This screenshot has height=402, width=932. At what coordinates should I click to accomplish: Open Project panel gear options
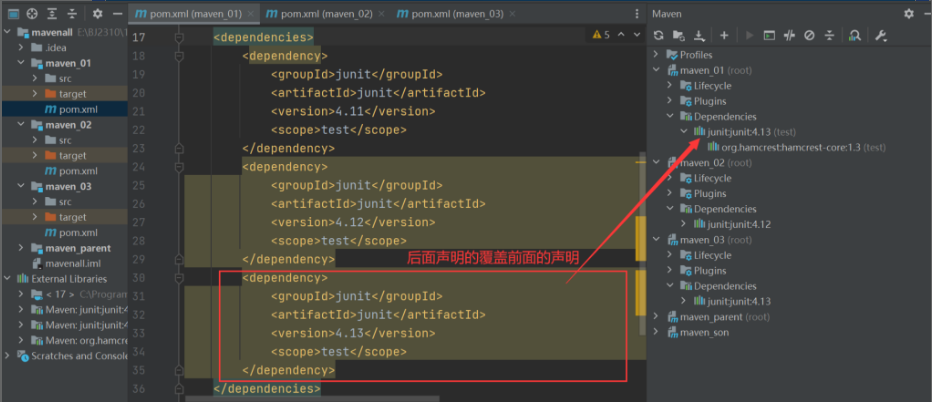tap(98, 13)
